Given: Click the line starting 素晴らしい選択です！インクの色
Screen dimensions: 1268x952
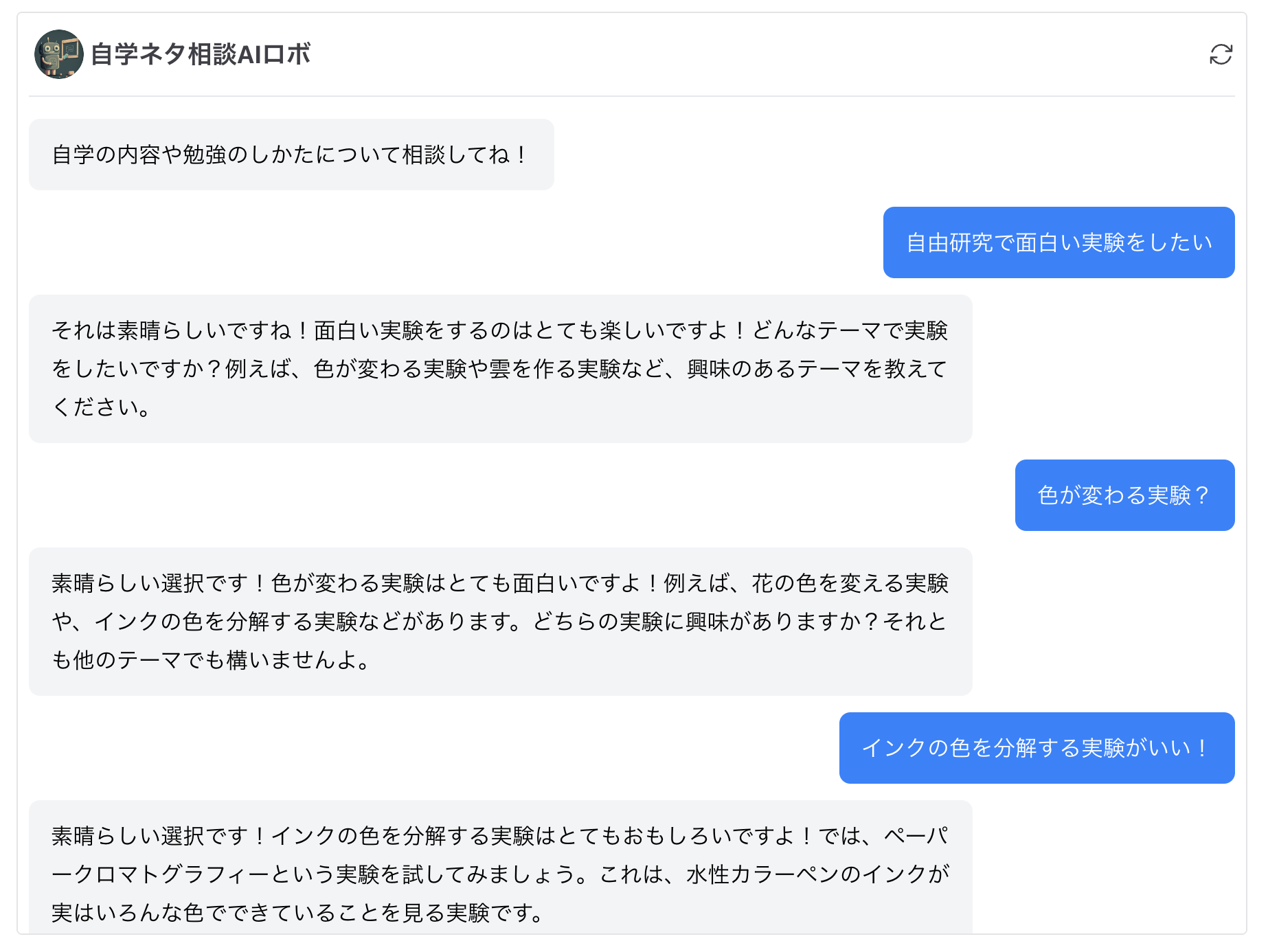Looking at the screenshot, I should click(499, 836).
